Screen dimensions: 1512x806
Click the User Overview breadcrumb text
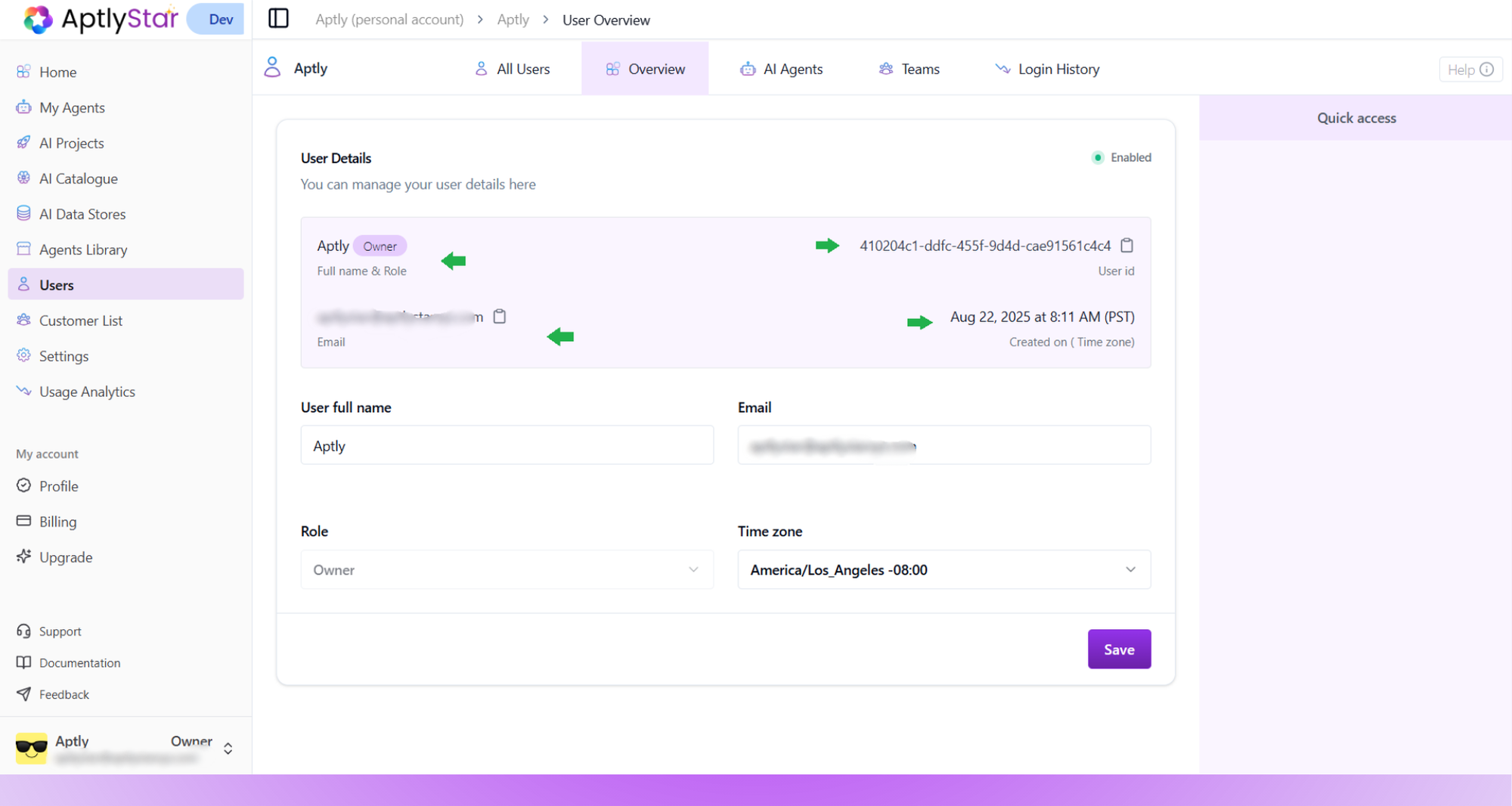[606, 20]
